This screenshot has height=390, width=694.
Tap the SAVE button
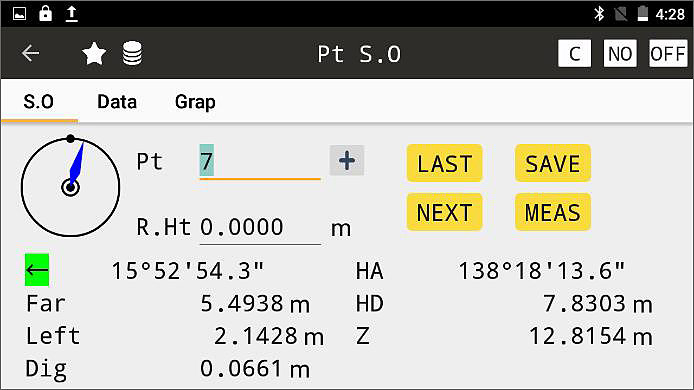pos(552,163)
